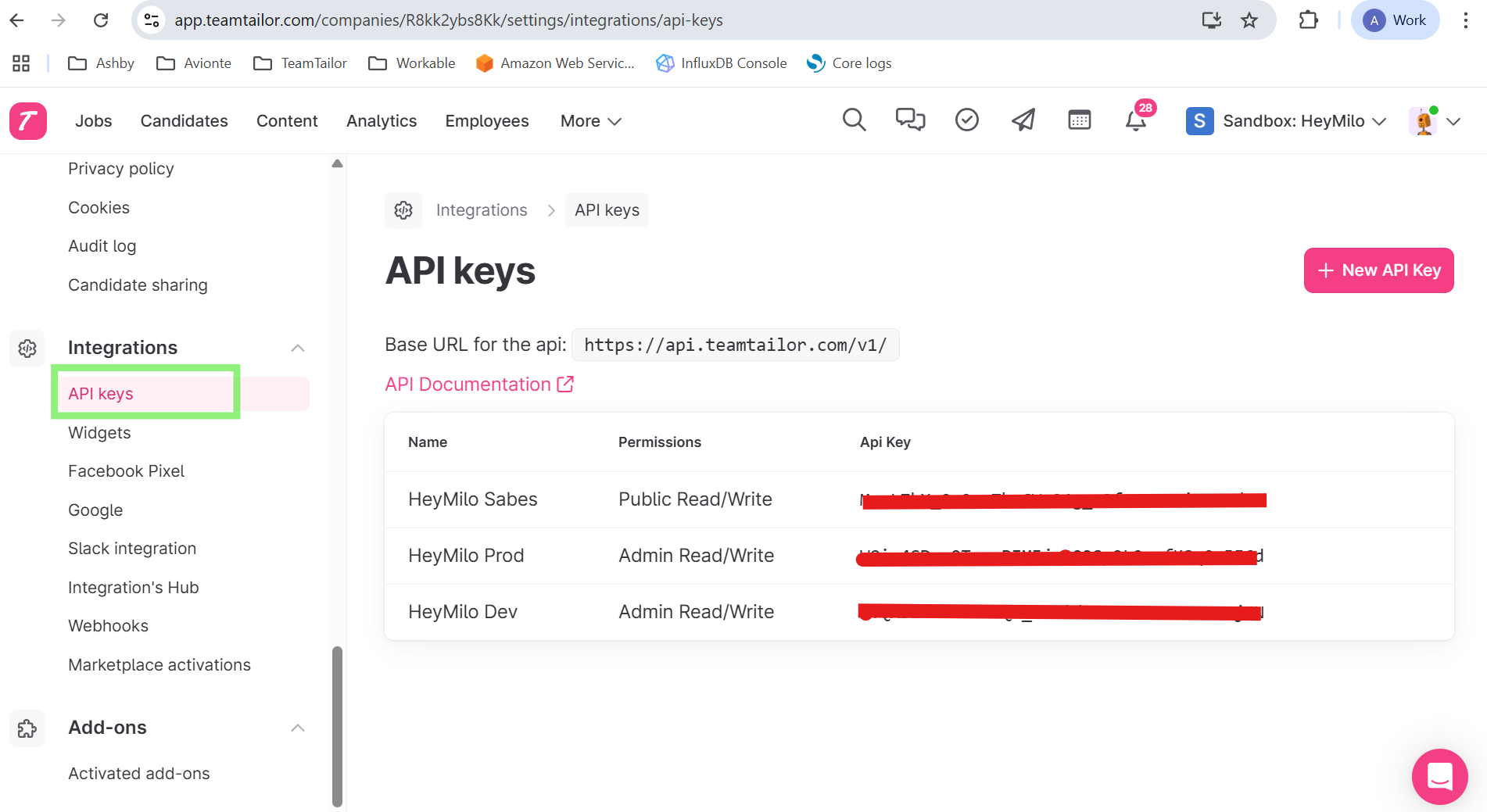Click the to-do checkmark circle icon
Image resolution: width=1487 pixels, height=812 pixels.
click(x=967, y=120)
